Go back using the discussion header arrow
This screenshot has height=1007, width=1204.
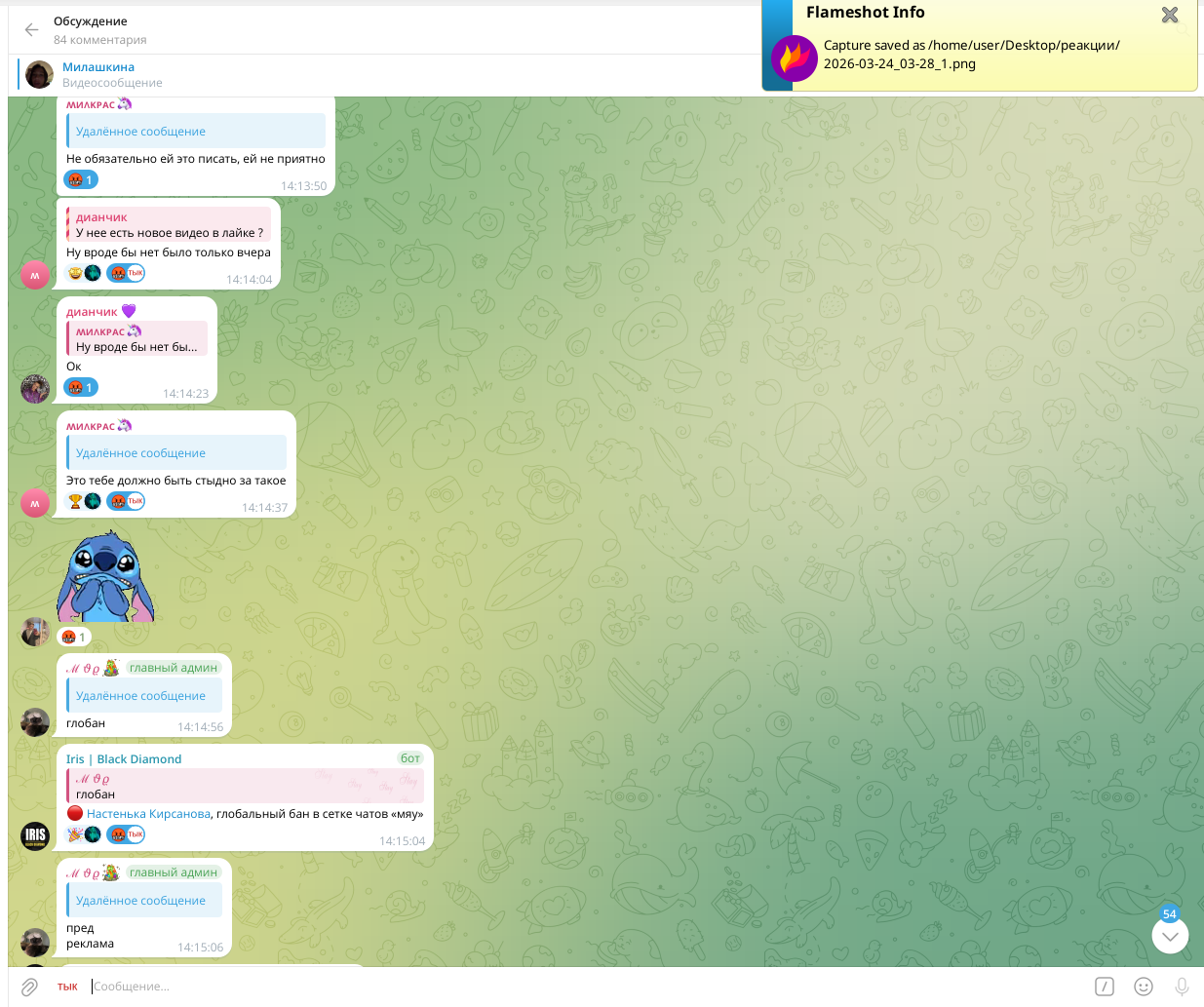click(31, 30)
